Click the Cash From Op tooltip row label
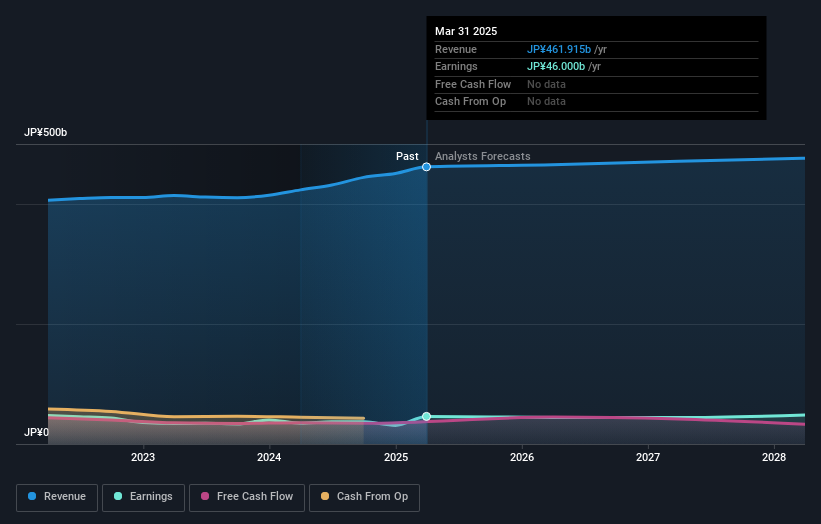 coord(470,102)
